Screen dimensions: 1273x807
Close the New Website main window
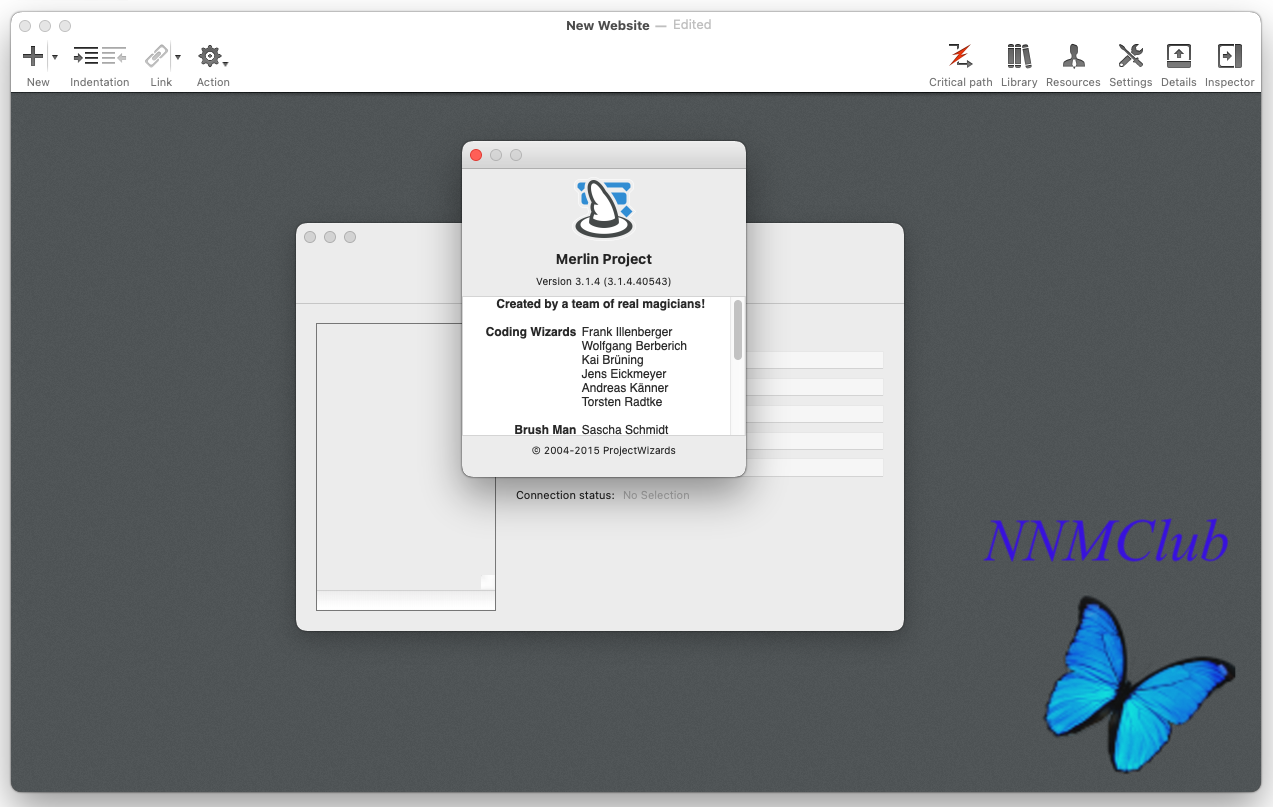coord(25,25)
